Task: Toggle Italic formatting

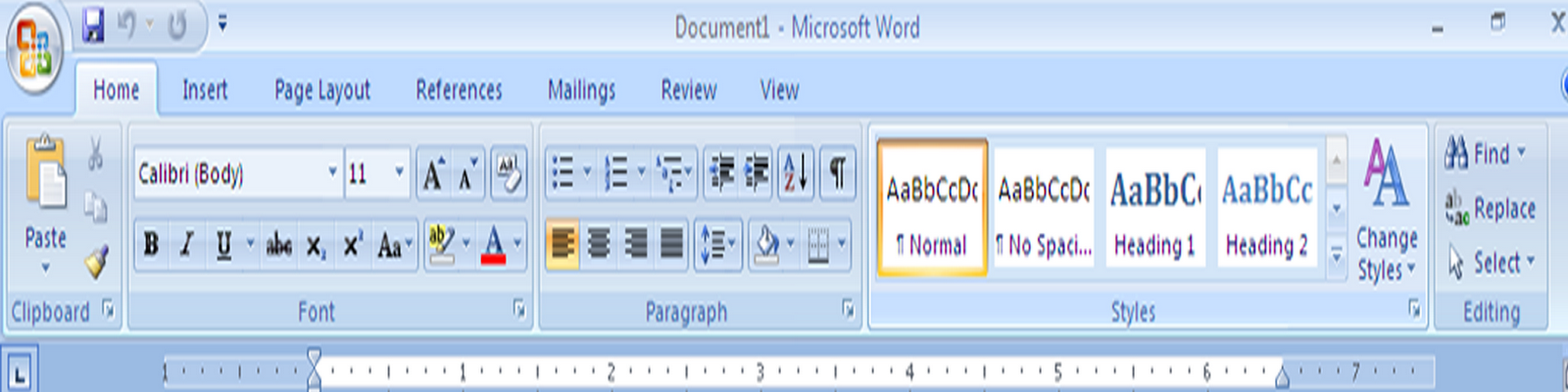Action: 186,244
